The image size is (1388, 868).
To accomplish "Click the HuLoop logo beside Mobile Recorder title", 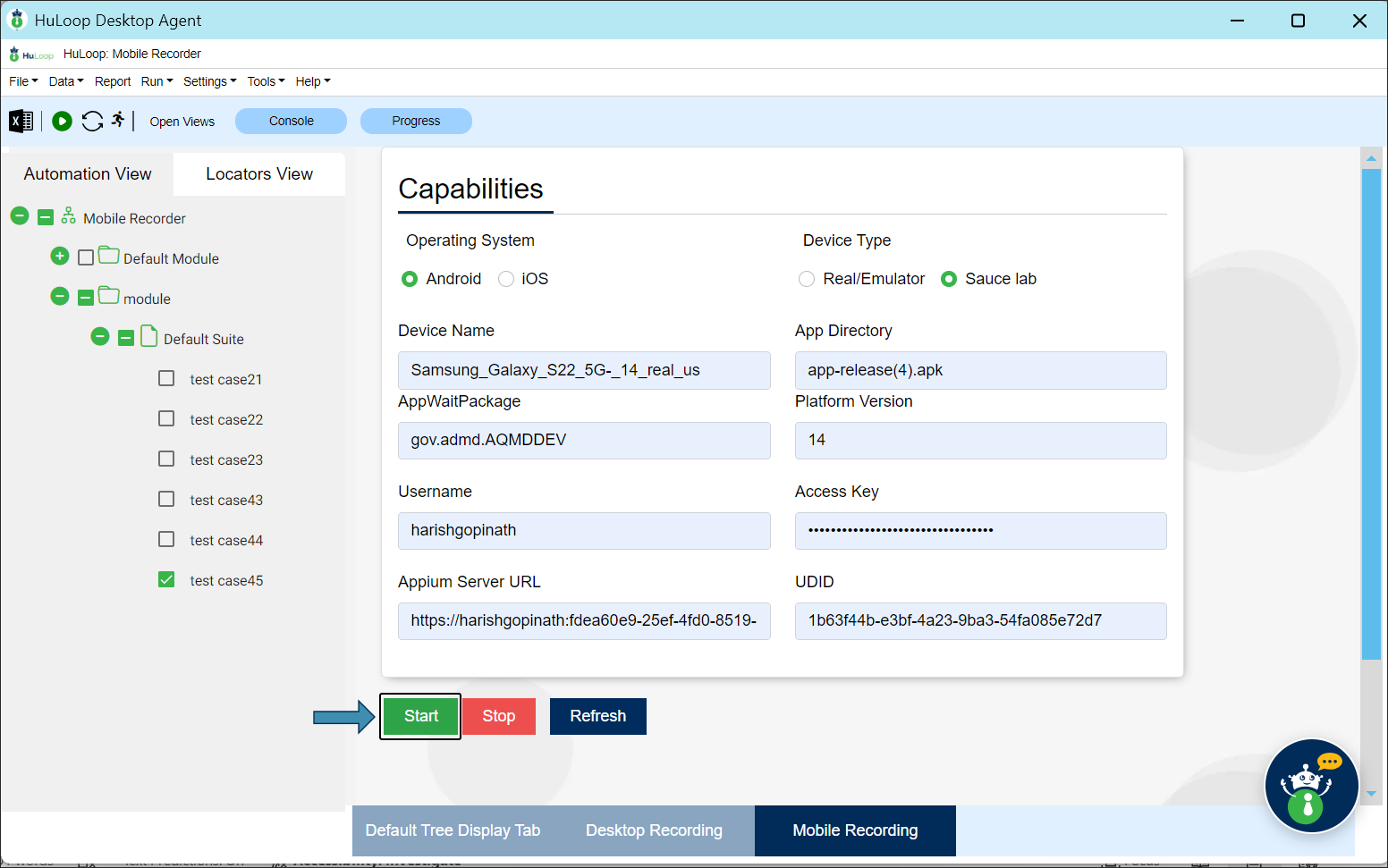I will [x=31, y=55].
